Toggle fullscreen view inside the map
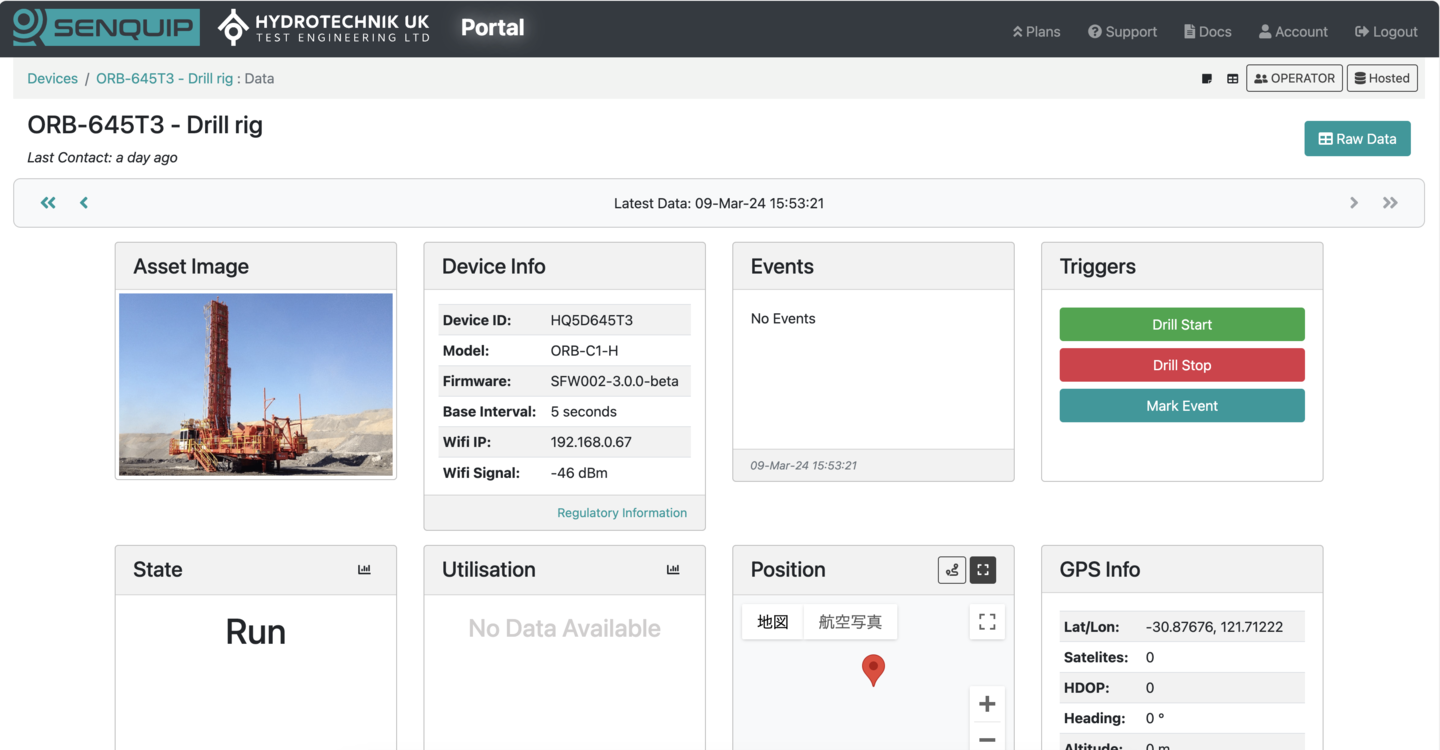The height and width of the screenshot is (750, 1440). tap(987, 622)
